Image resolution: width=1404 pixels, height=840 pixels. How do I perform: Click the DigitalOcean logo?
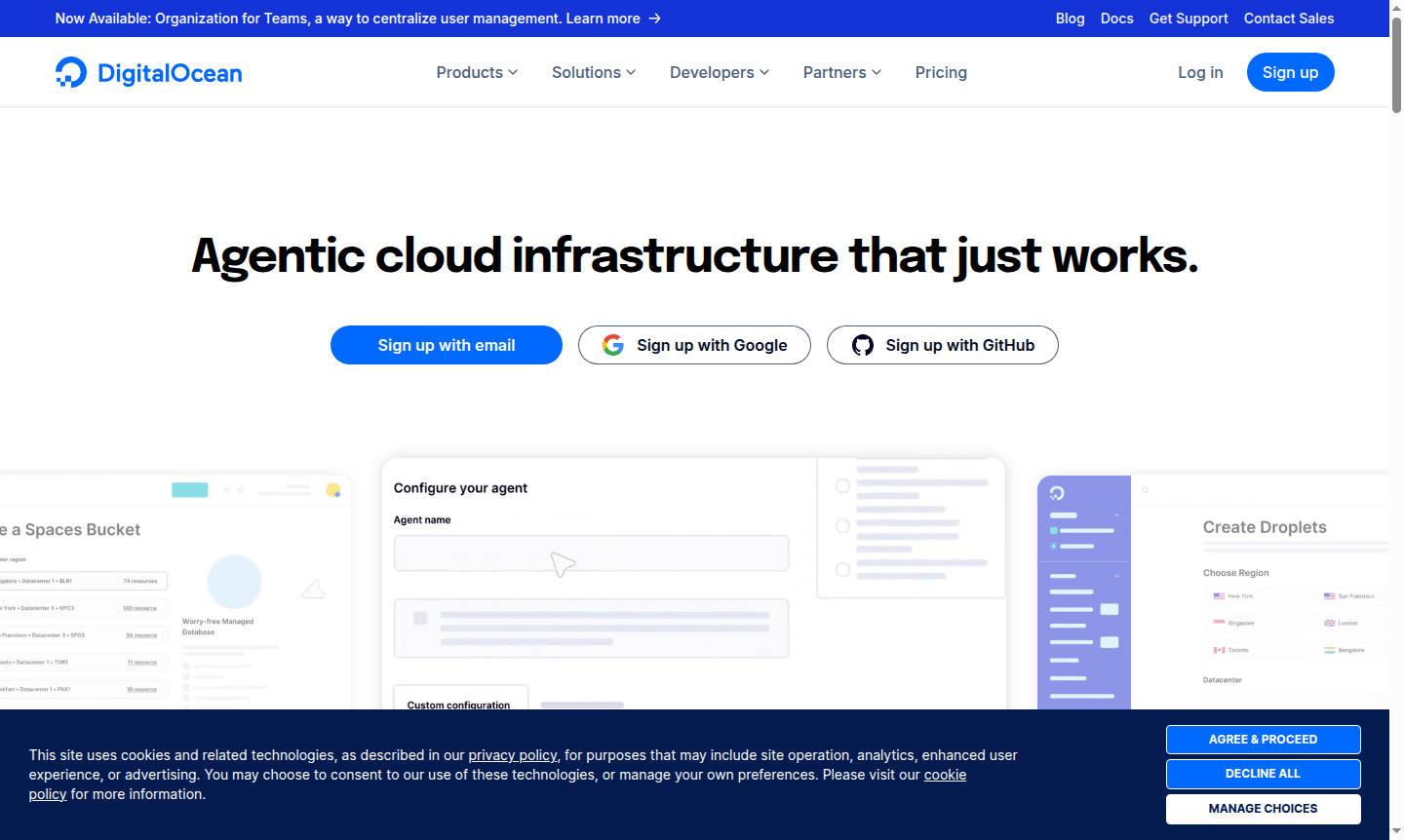coord(148,71)
